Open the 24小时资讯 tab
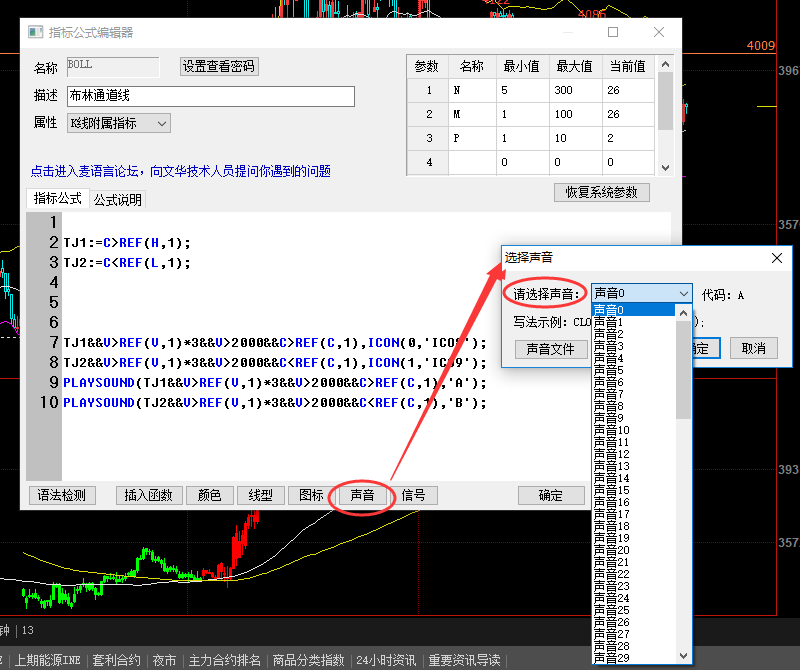The image size is (800, 670). point(386,660)
